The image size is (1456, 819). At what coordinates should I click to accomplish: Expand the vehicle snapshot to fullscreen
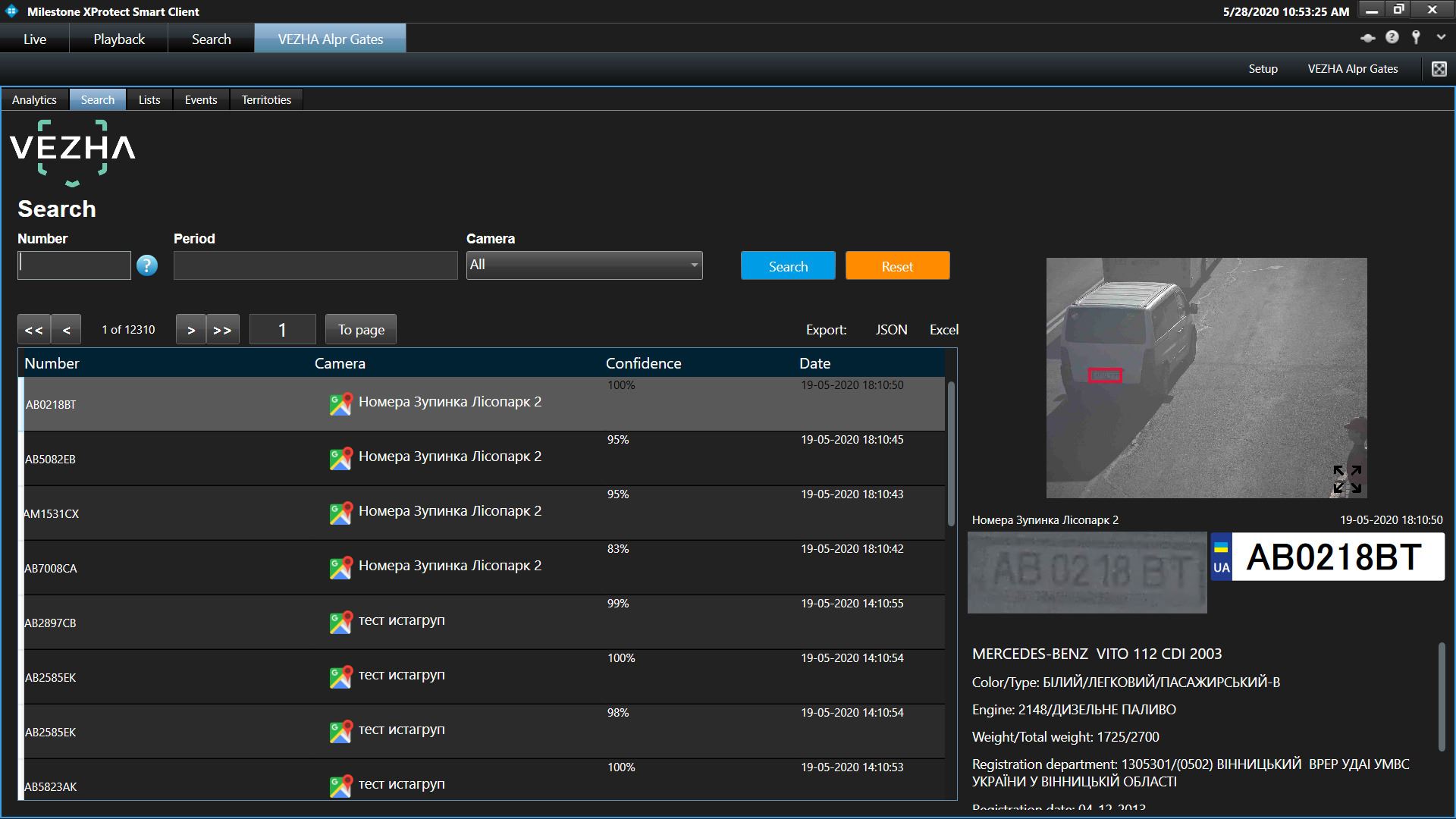[1347, 479]
